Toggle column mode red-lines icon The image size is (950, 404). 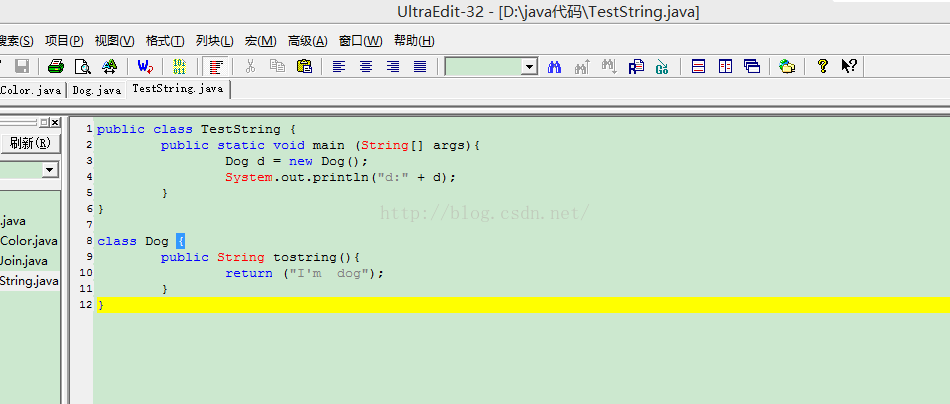(214, 66)
